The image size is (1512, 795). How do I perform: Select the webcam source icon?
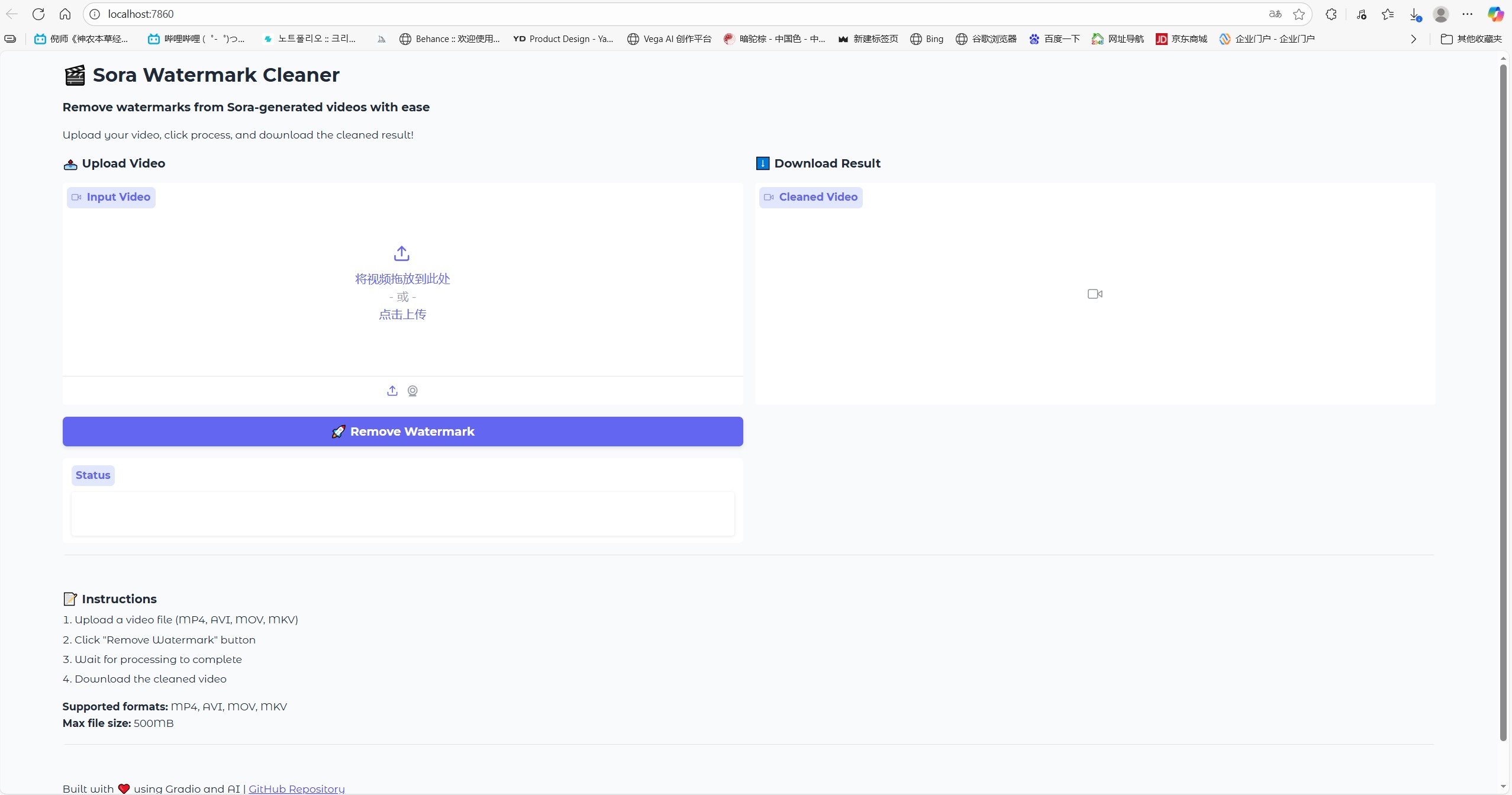(x=412, y=391)
